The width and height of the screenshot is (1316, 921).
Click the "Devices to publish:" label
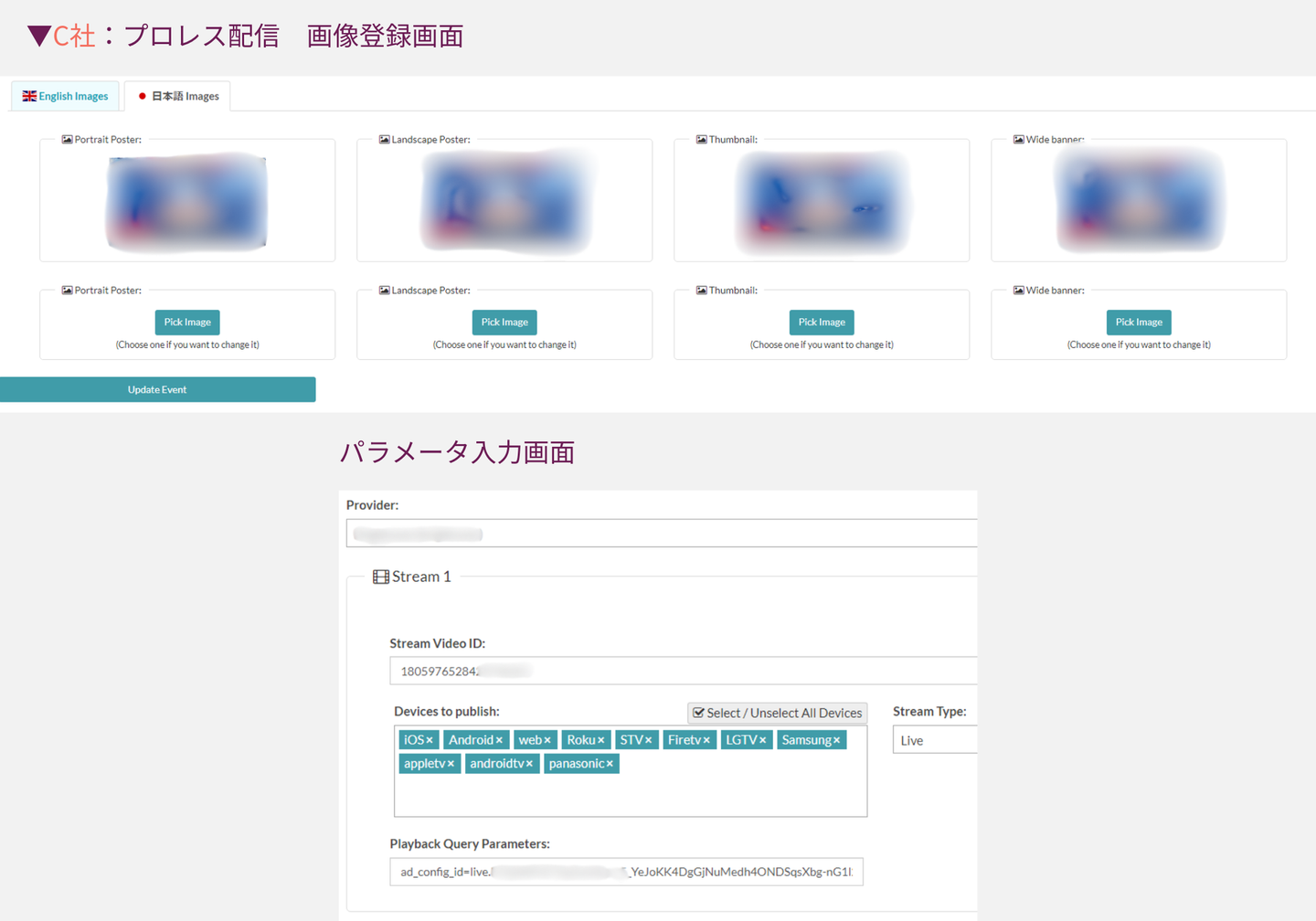point(447,712)
